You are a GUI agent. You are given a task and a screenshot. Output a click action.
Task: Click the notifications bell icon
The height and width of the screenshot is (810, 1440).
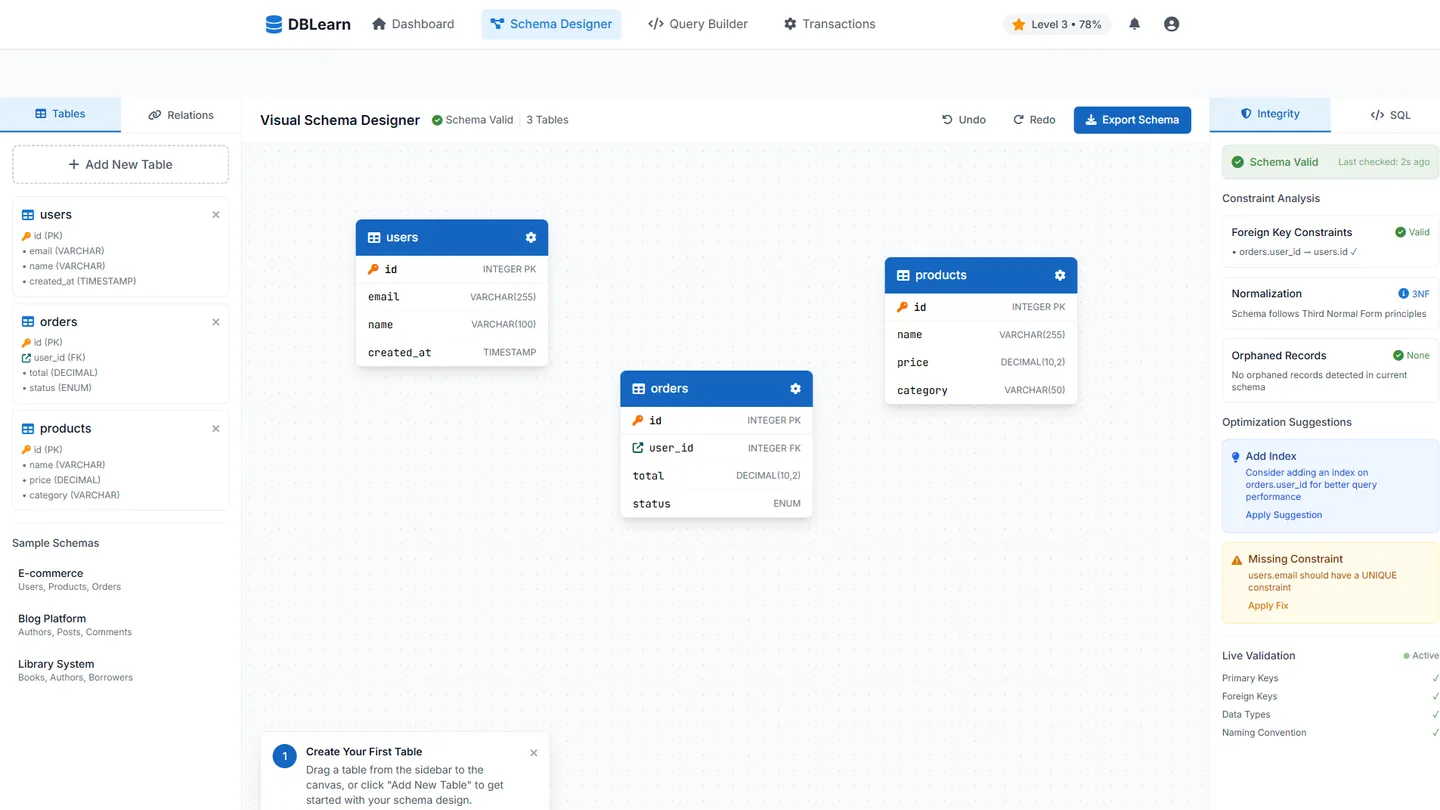[1134, 24]
